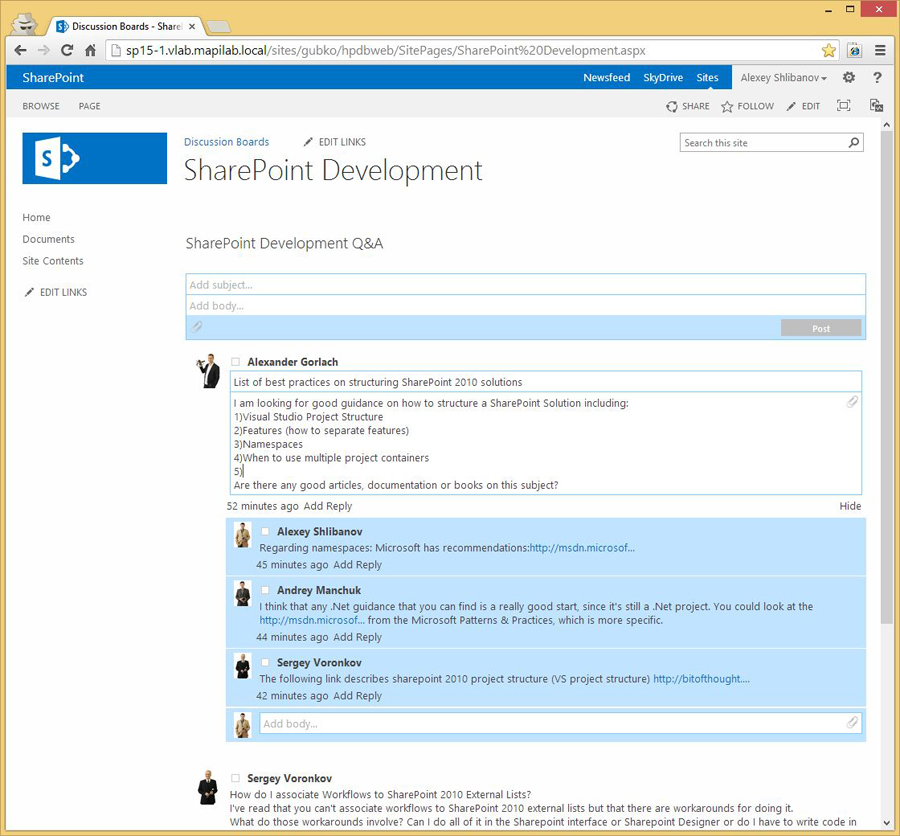Click Add Reply under 42 minutes ago
Screen dimensions: 900x836
(x=358, y=695)
